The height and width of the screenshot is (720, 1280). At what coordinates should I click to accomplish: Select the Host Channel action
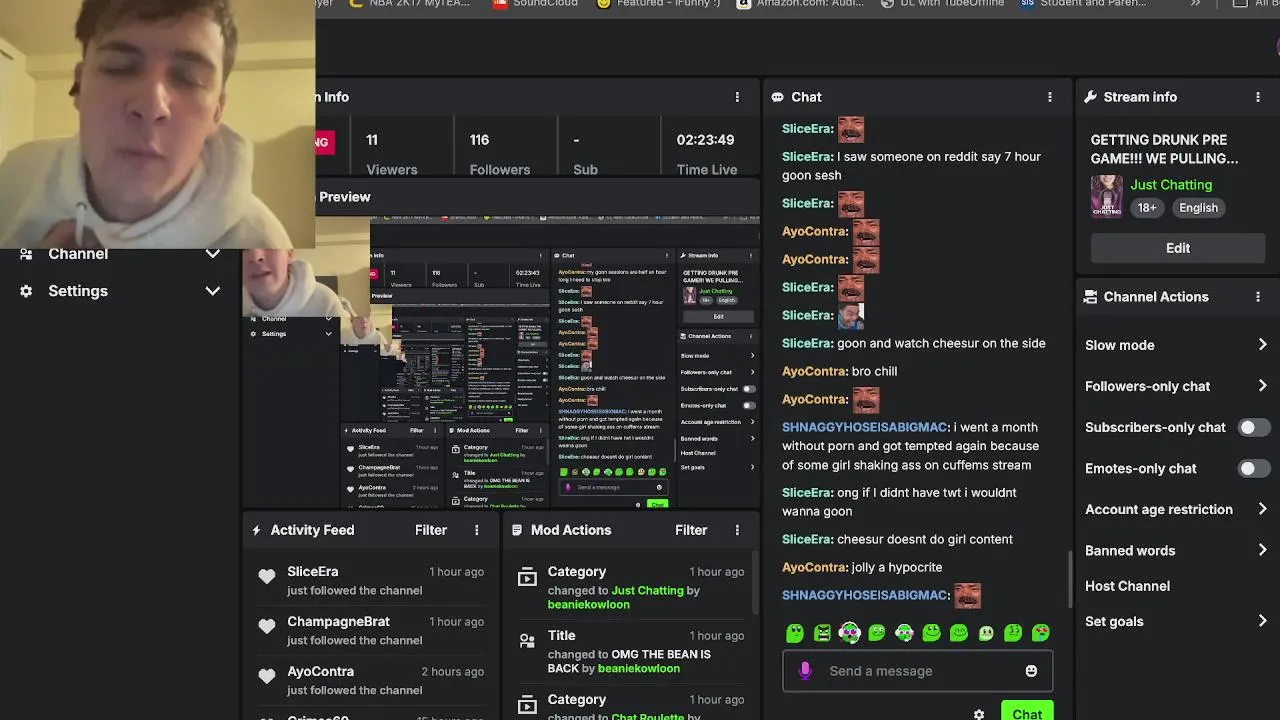[x=1127, y=586]
